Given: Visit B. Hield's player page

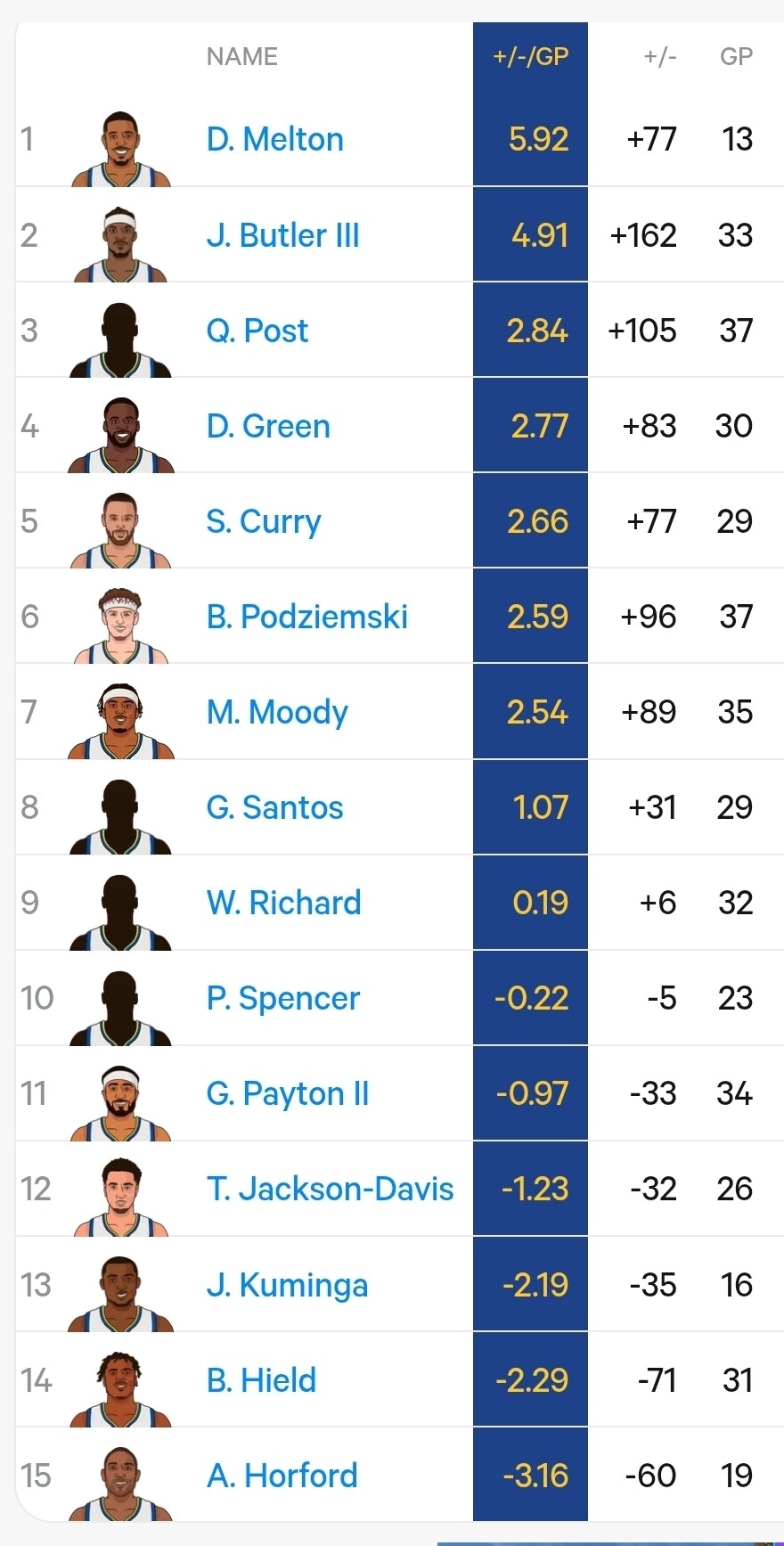Looking at the screenshot, I should tap(262, 1380).
